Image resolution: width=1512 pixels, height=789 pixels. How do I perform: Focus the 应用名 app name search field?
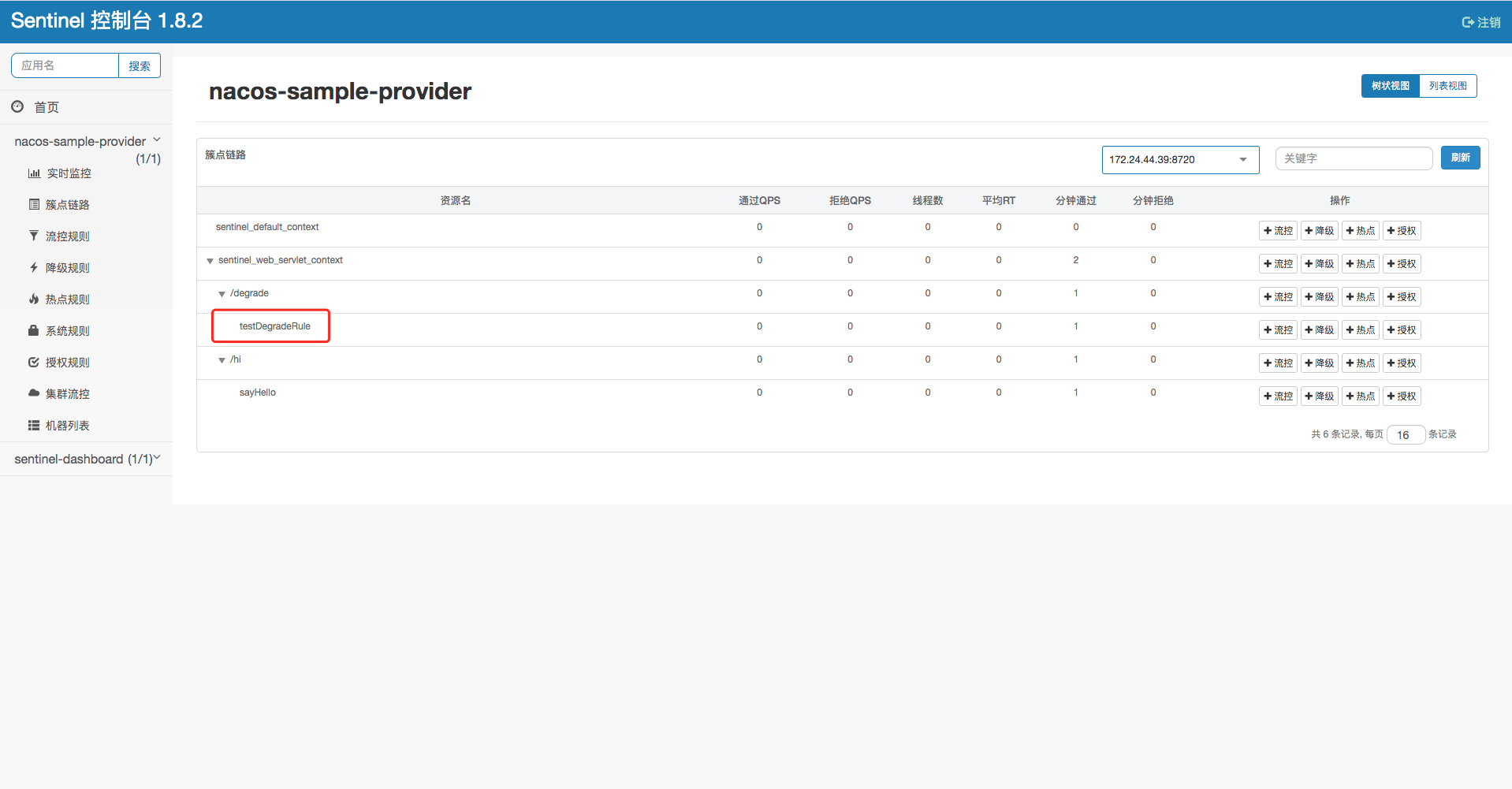[65, 65]
